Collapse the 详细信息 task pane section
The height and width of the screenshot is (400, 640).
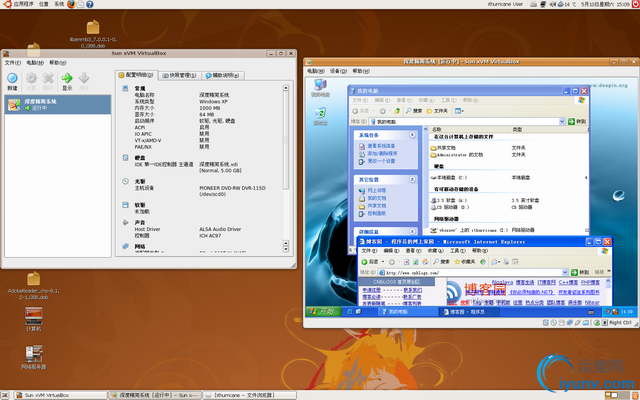point(412,231)
